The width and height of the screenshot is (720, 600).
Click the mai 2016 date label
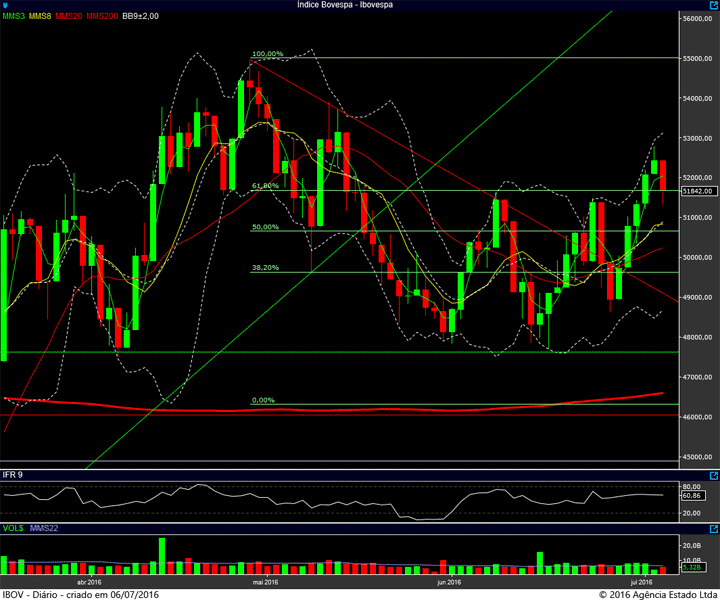click(x=265, y=583)
